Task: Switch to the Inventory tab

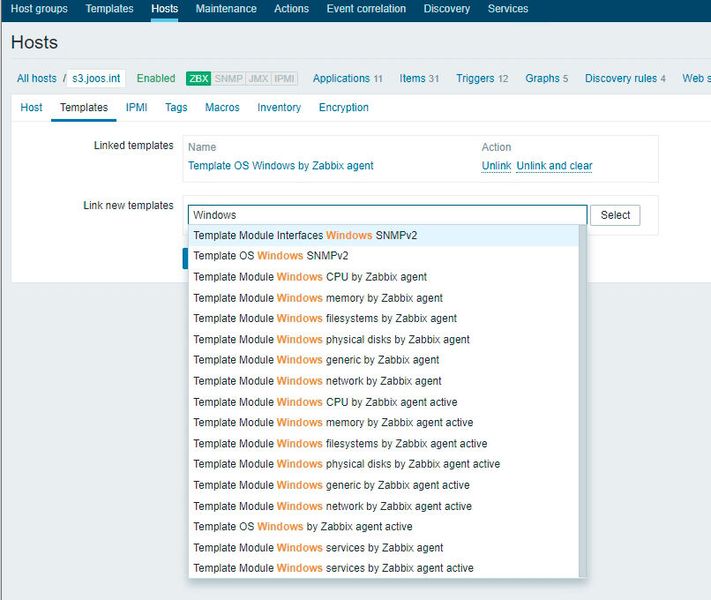Action: pos(279,107)
